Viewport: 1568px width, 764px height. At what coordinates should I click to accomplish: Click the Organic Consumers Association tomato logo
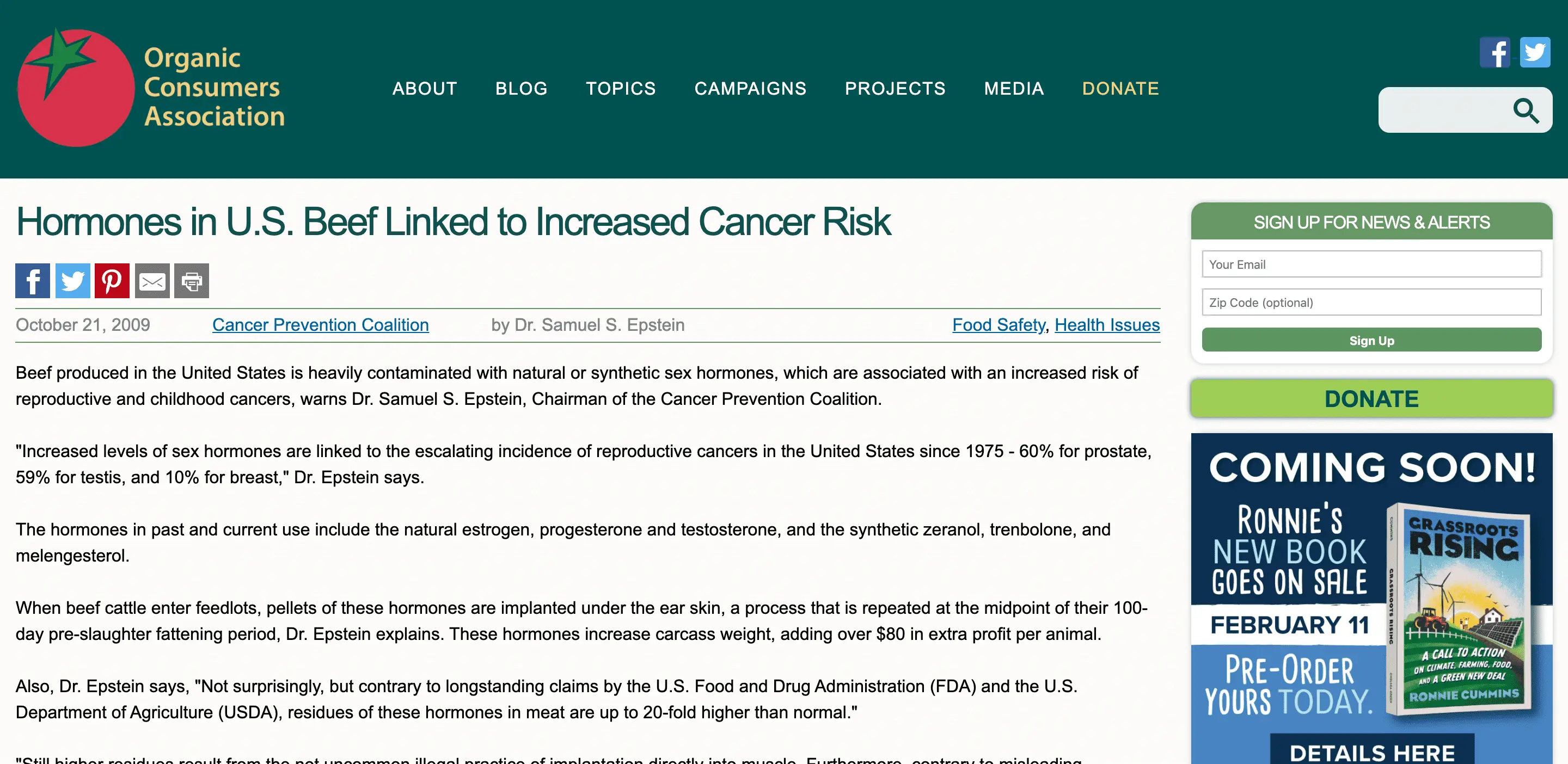(76, 88)
